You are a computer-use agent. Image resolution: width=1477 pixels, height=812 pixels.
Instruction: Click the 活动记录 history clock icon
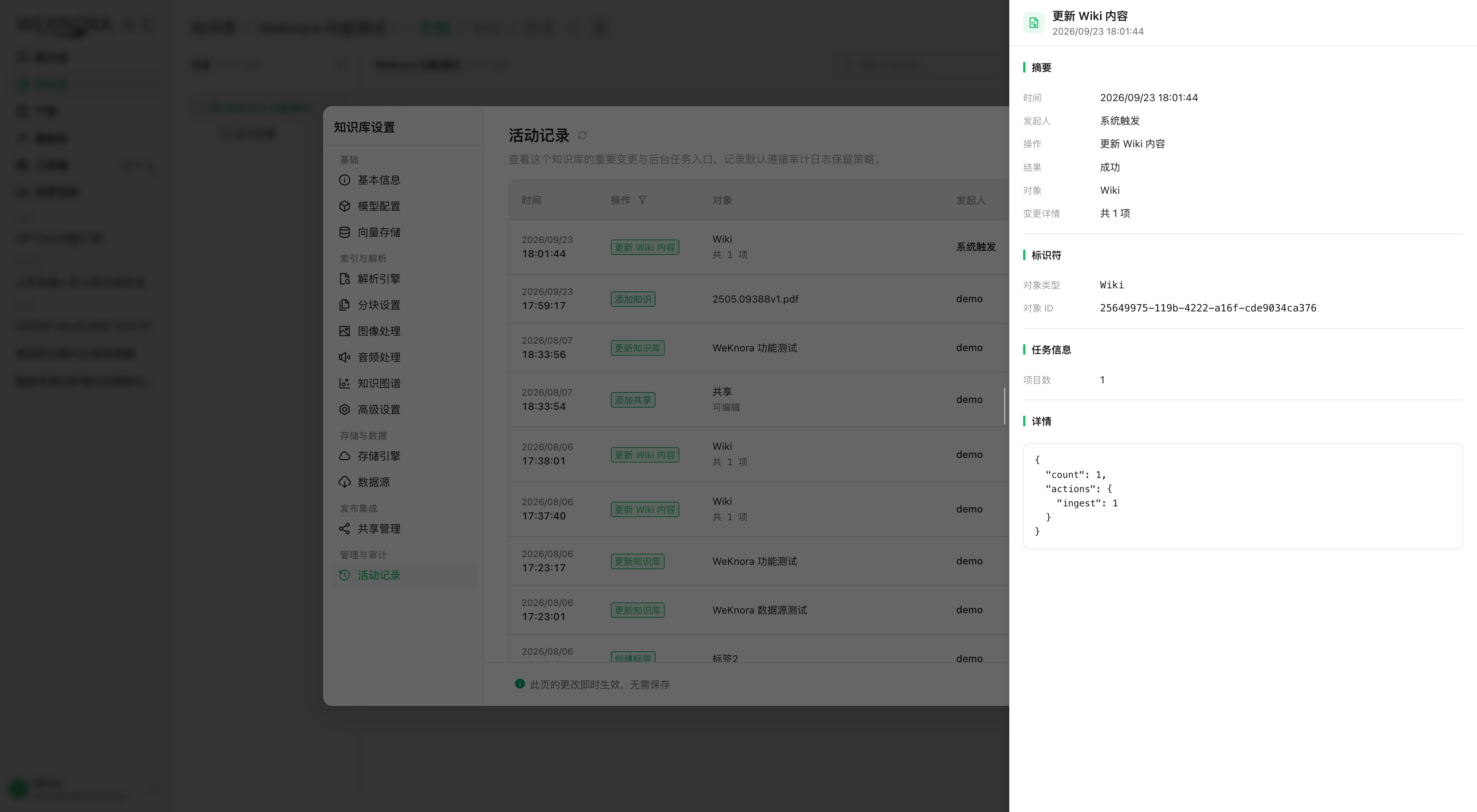click(x=344, y=575)
